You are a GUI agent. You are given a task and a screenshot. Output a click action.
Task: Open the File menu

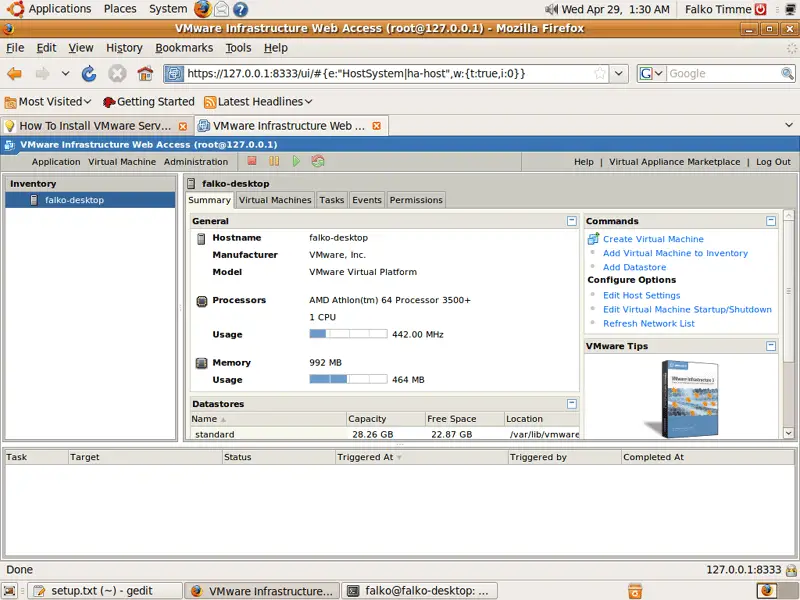[x=15, y=48]
